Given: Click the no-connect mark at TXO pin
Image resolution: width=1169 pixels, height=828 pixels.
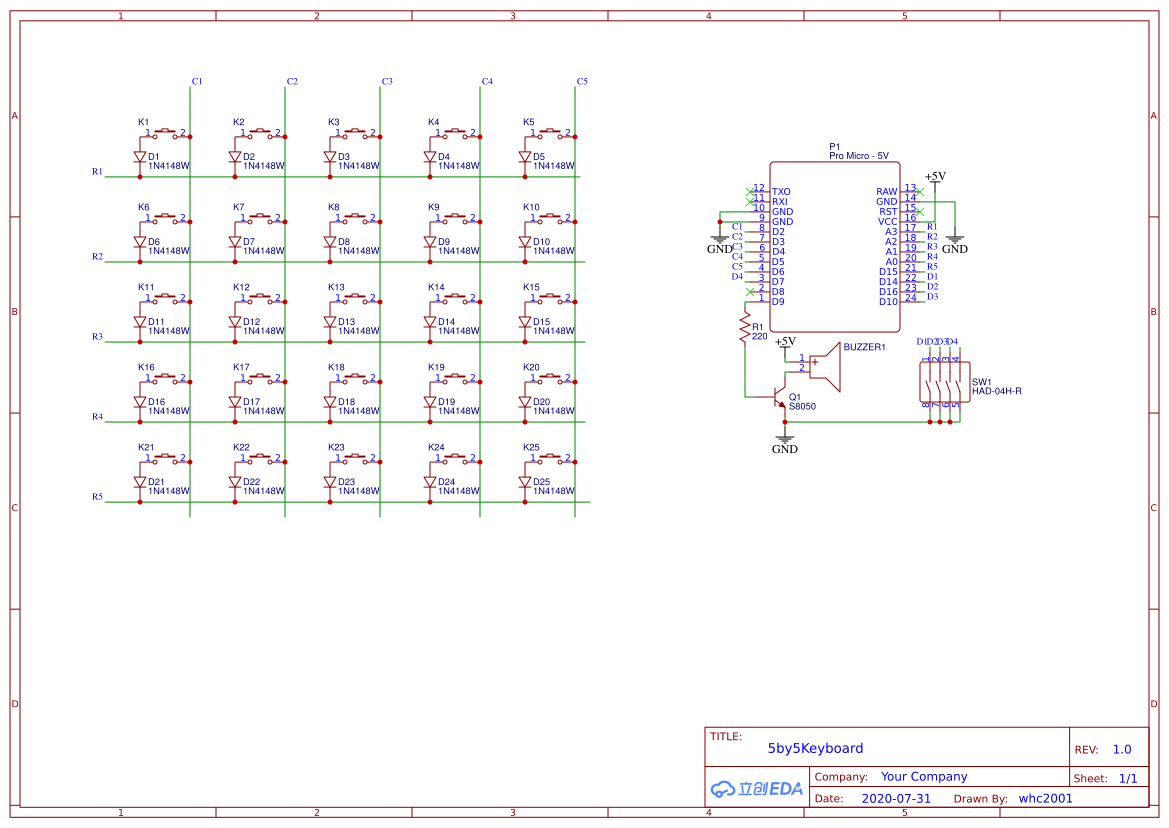Looking at the screenshot, I should 750,192.
